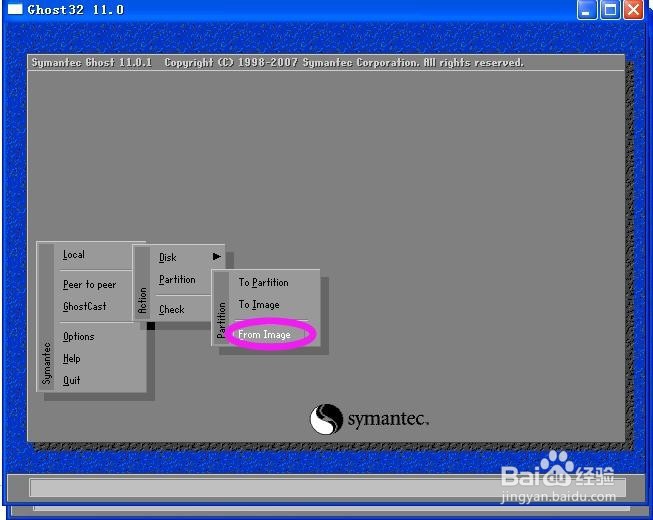Choose Check in the Action menu

pos(172,310)
